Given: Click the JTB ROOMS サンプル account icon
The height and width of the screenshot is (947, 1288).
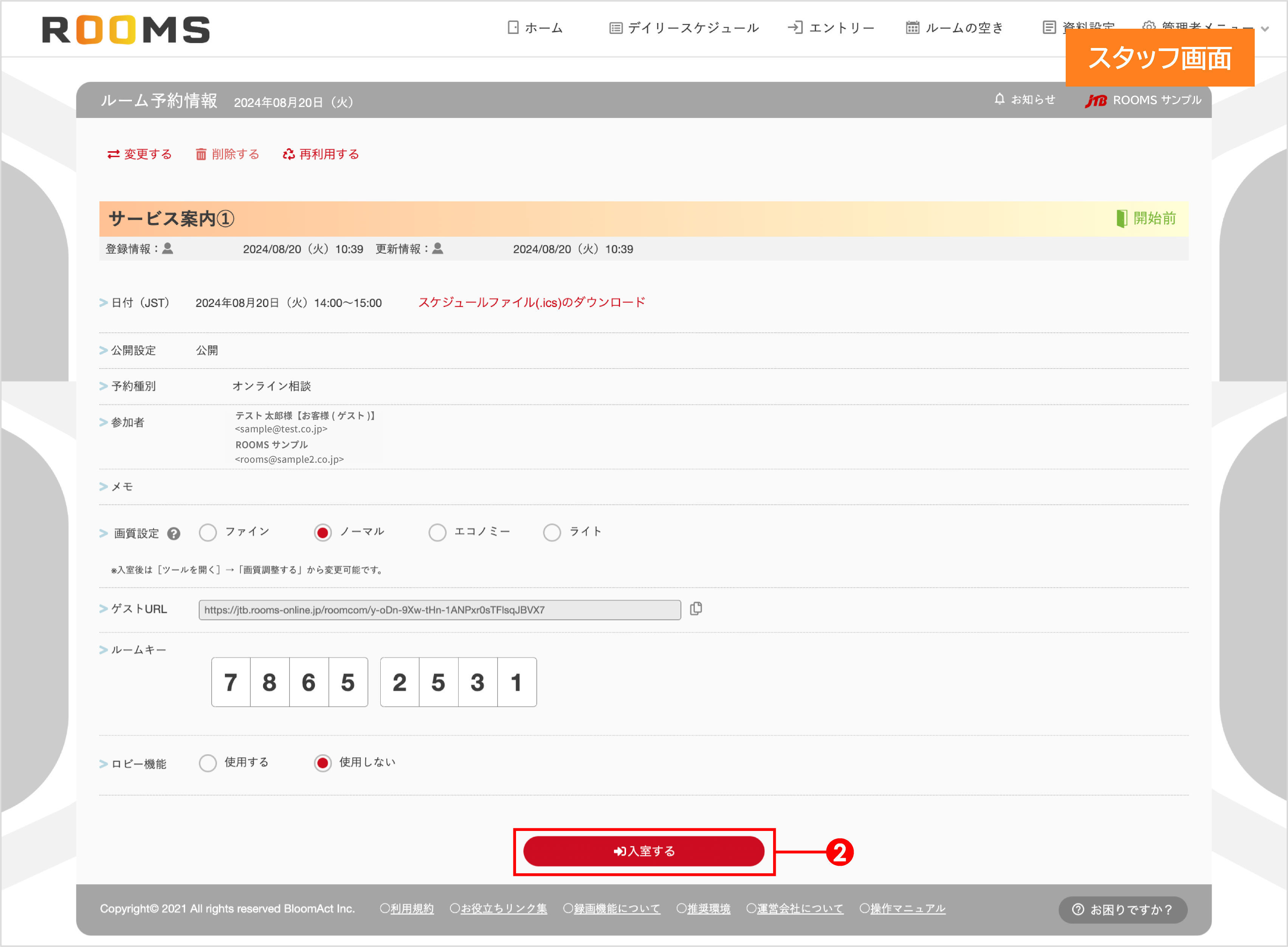Looking at the screenshot, I should [x=1096, y=101].
